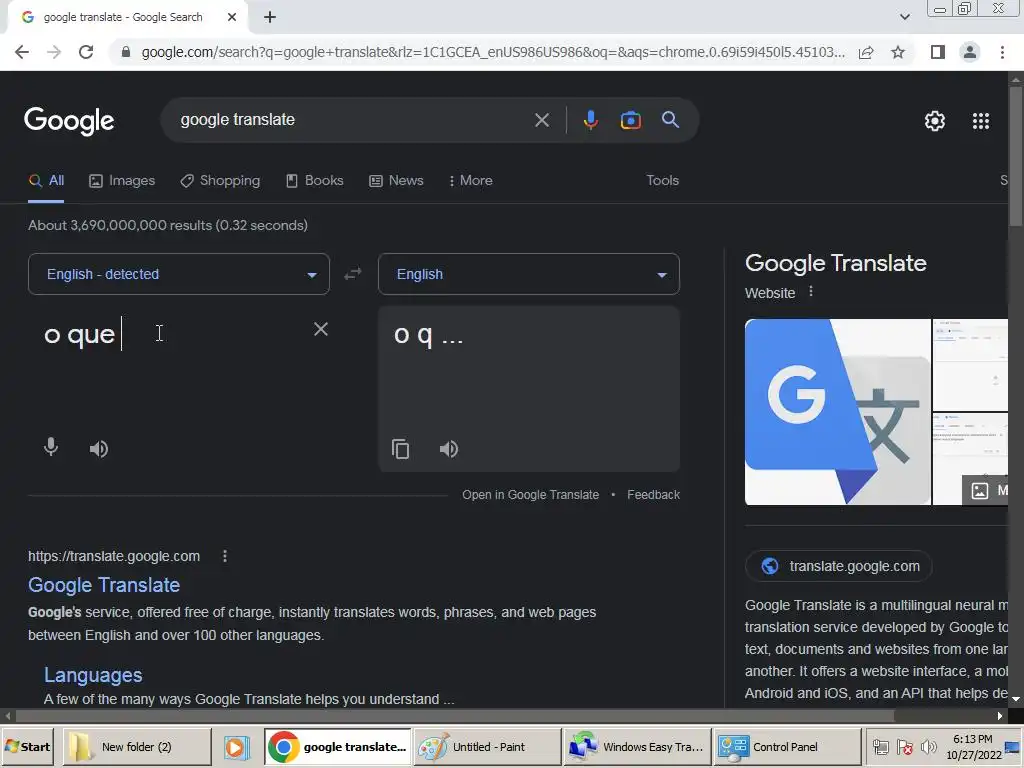Viewport: 1024px width, 768px height.
Task: Expand the More search categories
Action: tap(471, 180)
